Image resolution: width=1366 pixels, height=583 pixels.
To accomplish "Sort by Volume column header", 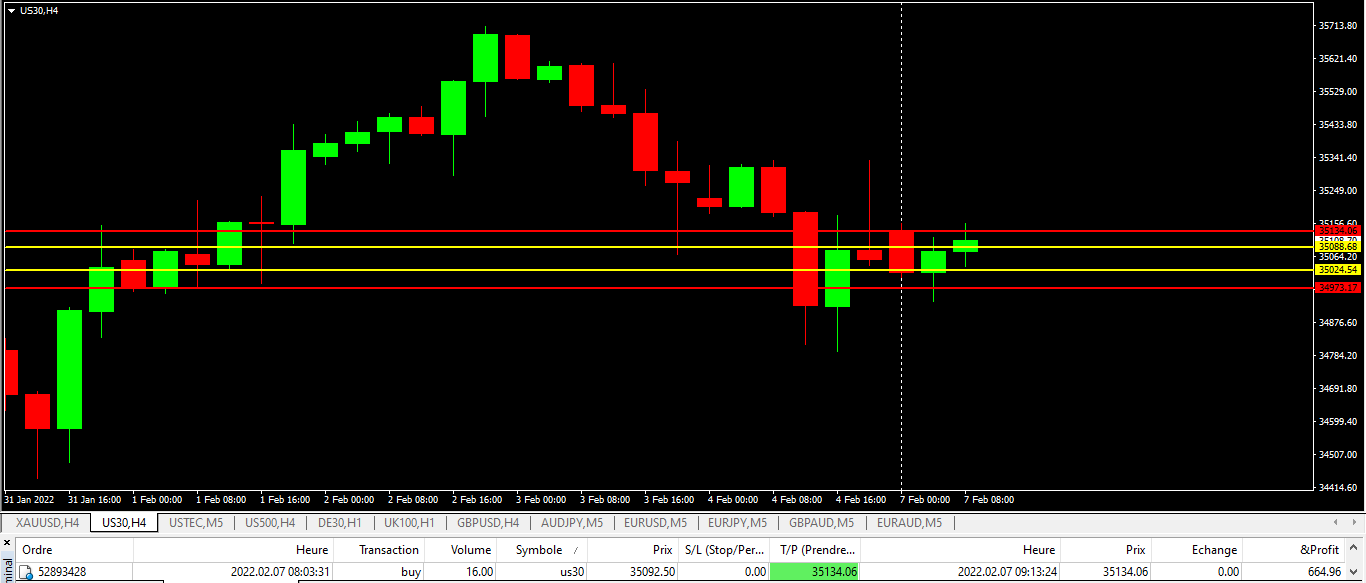I will [x=461, y=549].
